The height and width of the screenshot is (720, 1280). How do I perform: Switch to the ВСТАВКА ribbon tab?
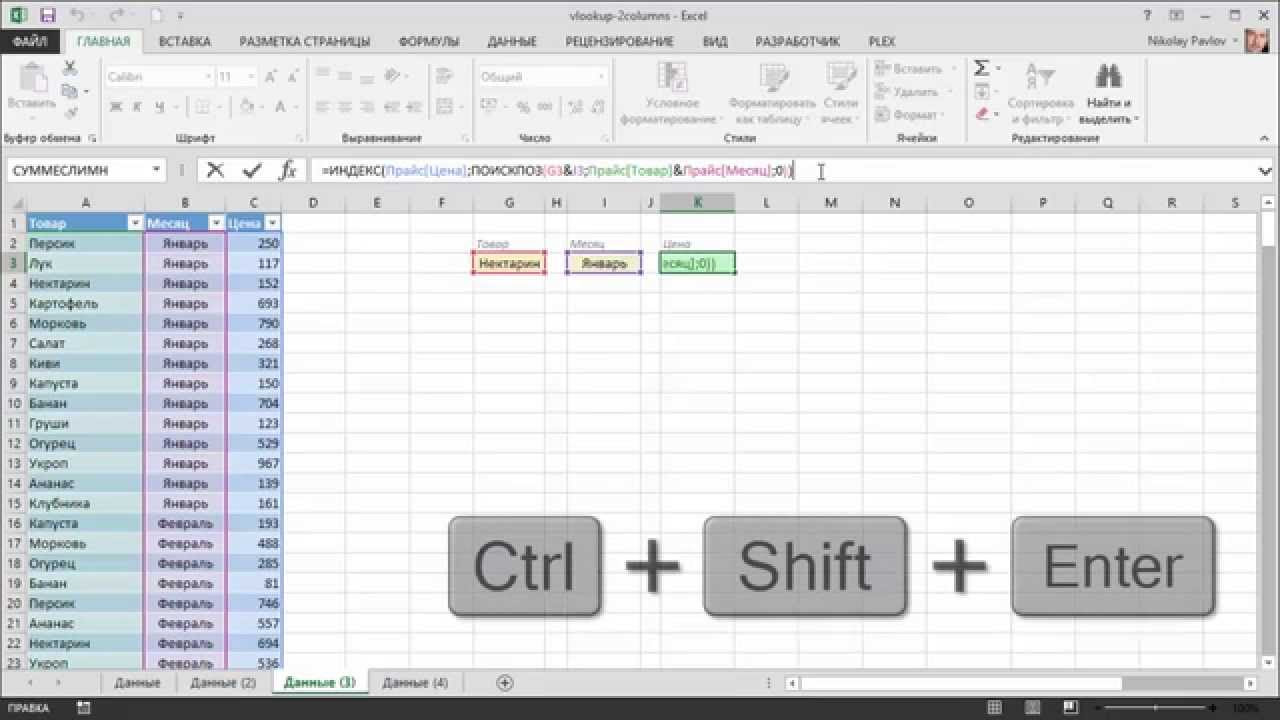(x=184, y=41)
